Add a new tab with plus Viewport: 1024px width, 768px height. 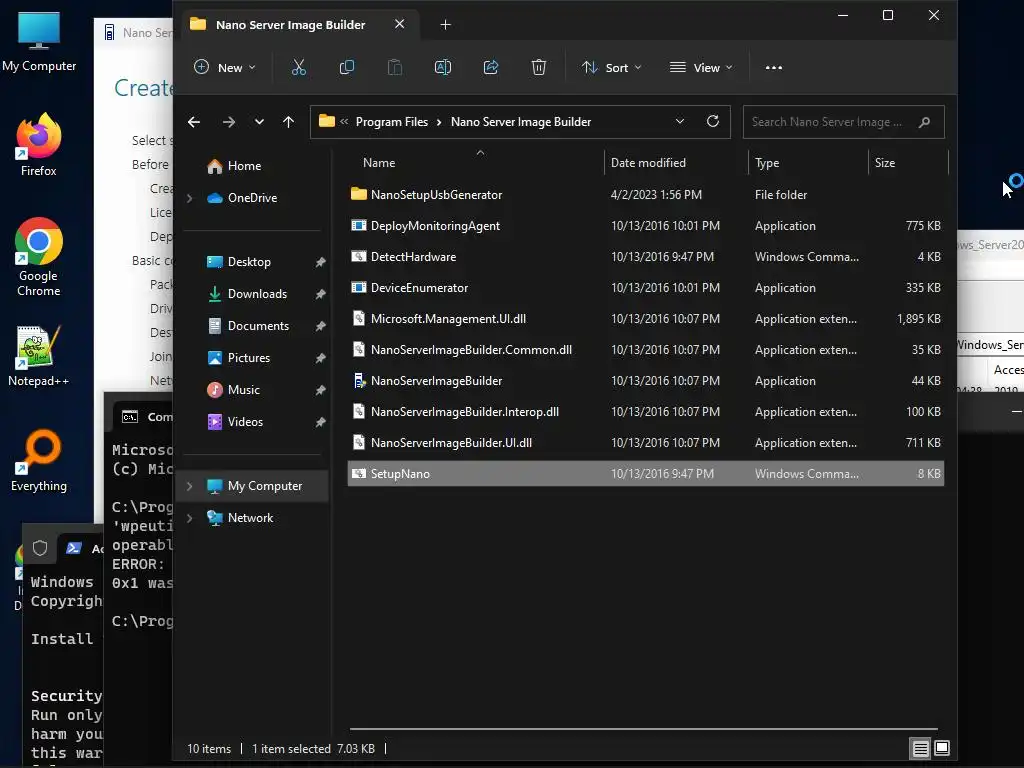point(445,25)
